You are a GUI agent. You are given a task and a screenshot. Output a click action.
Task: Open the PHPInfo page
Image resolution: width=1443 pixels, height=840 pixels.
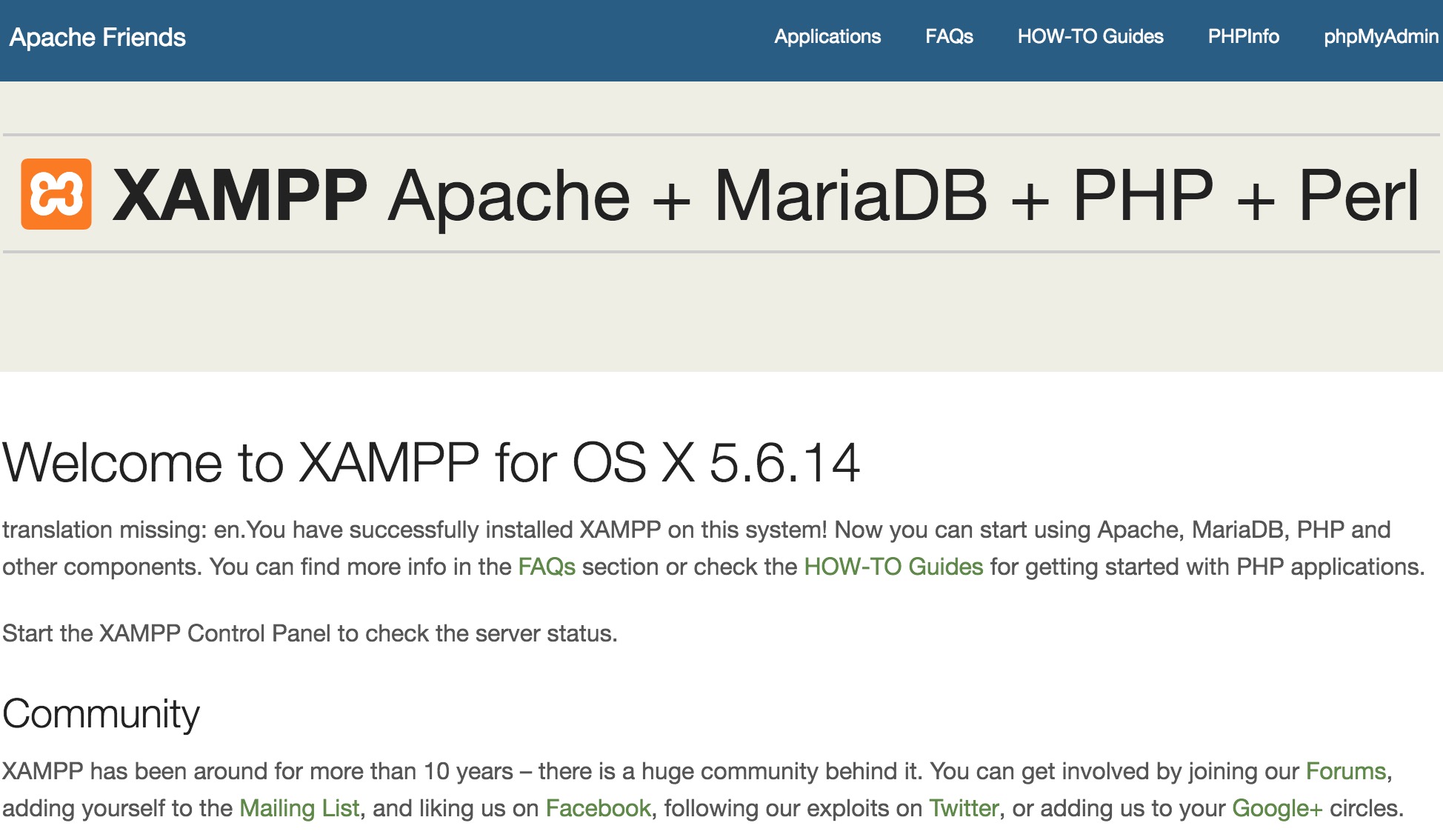pos(1243,36)
